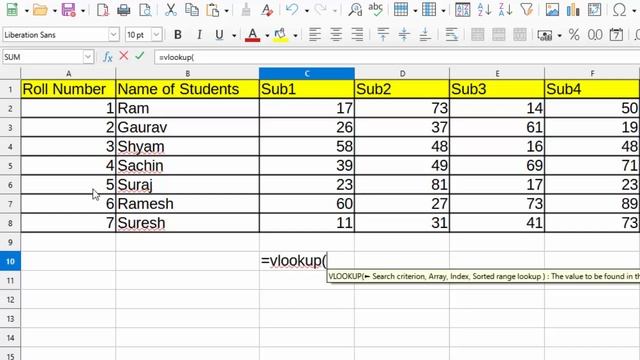640x360 pixels.
Task: Open currency format dropdown arrow
Action: coord(560,36)
